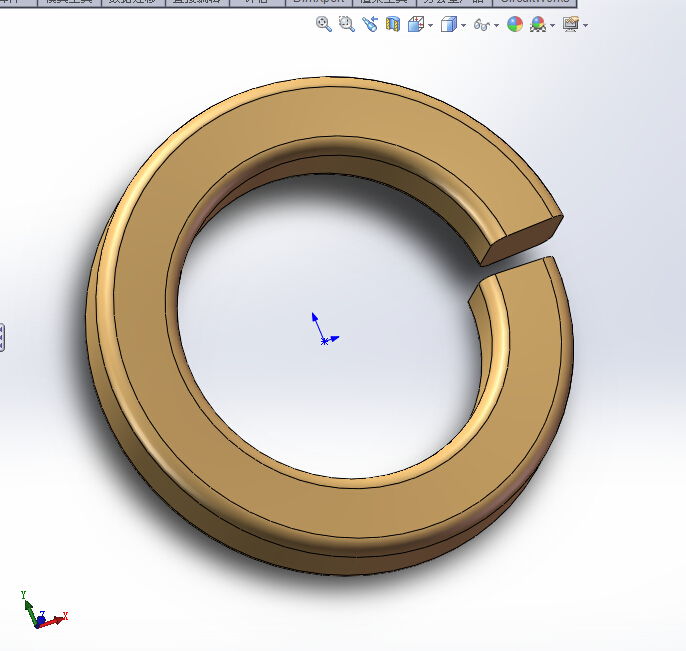Click the Hide/Show Items glasses icon

[x=482, y=25]
